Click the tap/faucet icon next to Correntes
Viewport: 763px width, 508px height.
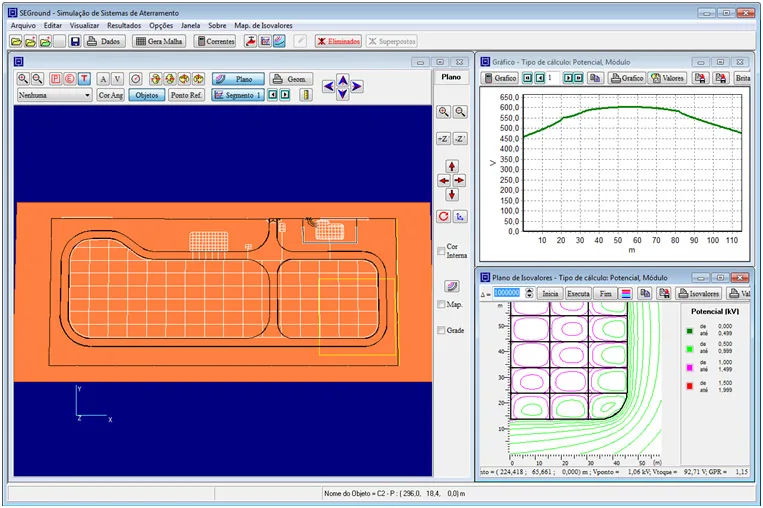[251, 41]
